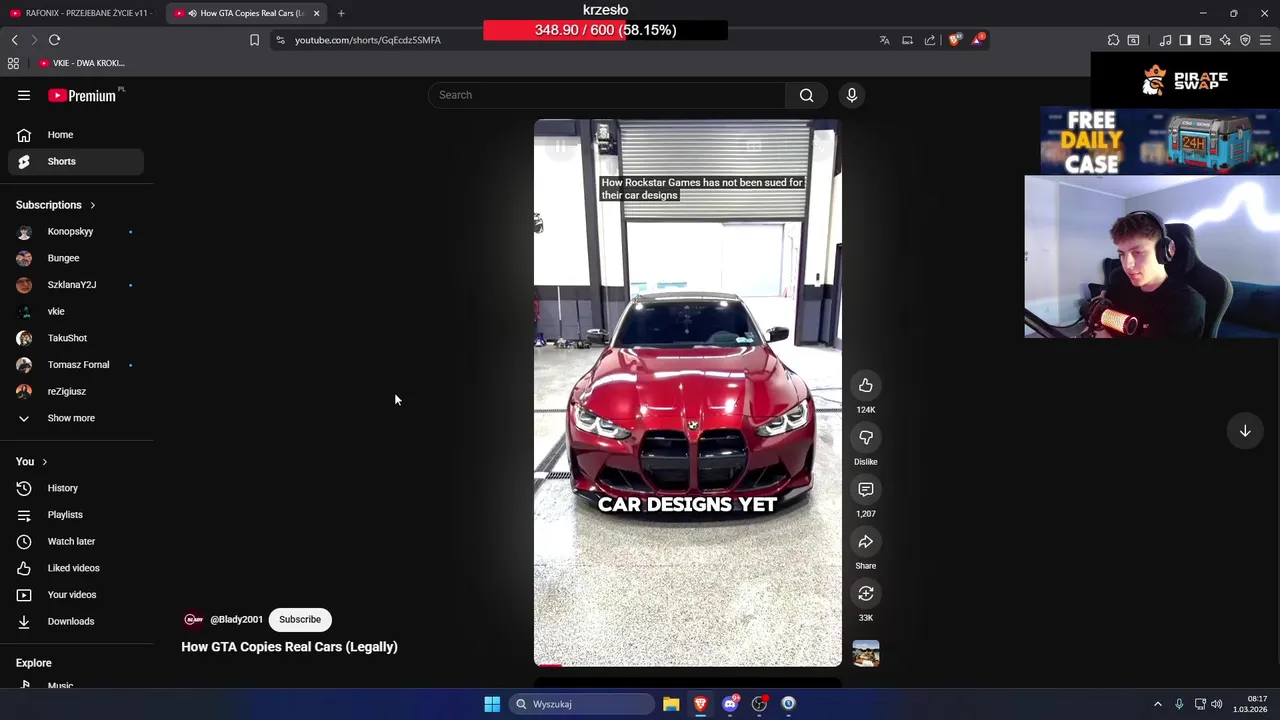
Task: Select Shorts in the sidebar
Action: (x=76, y=161)
